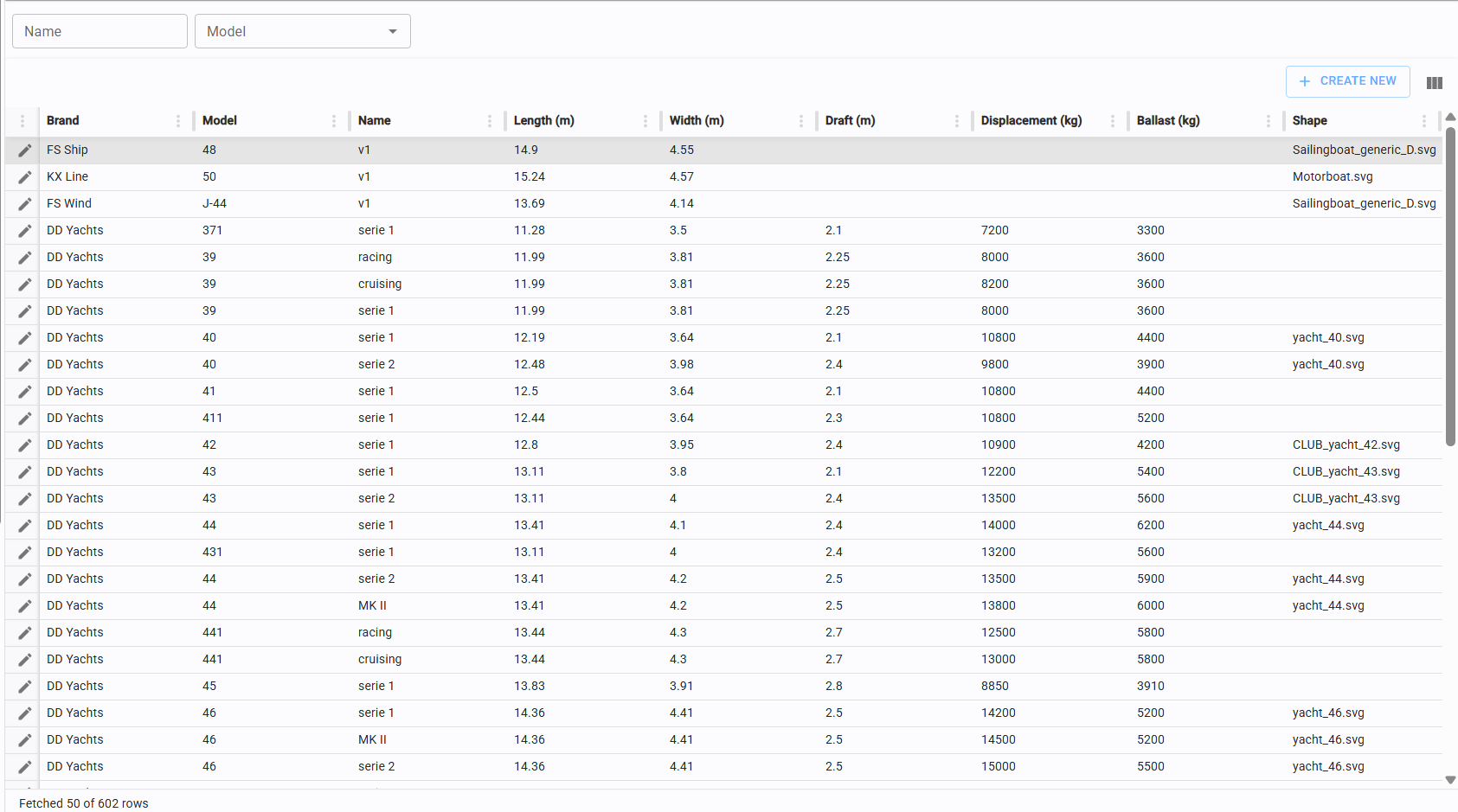Sort by the Name column header
This screenshot has height=812, width=1458.
click(x=374, y=121)
